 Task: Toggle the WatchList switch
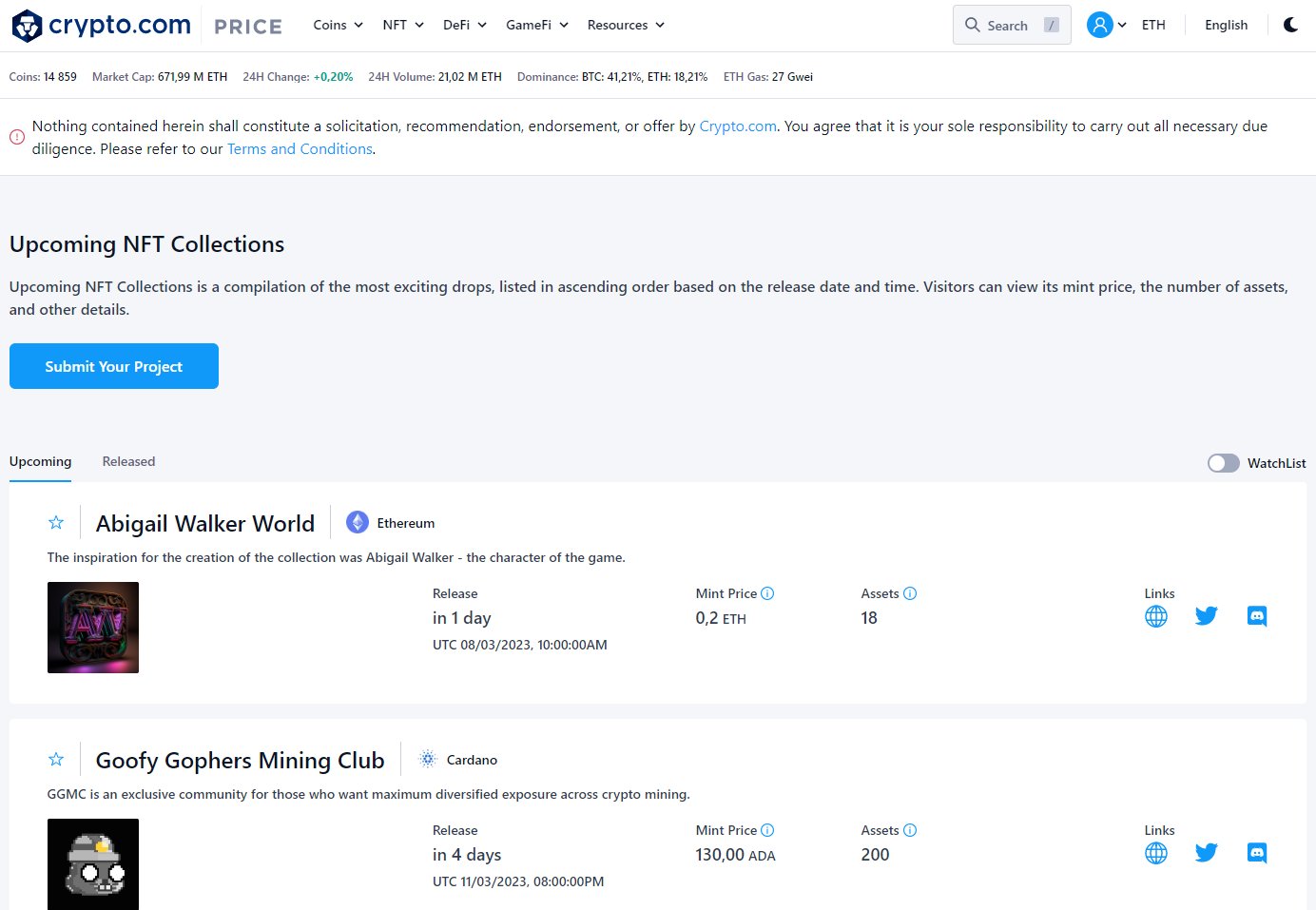point(1224,463)
